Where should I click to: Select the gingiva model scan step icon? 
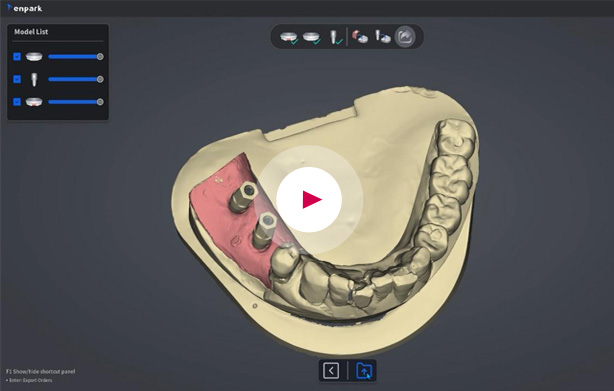click(289, 37)
